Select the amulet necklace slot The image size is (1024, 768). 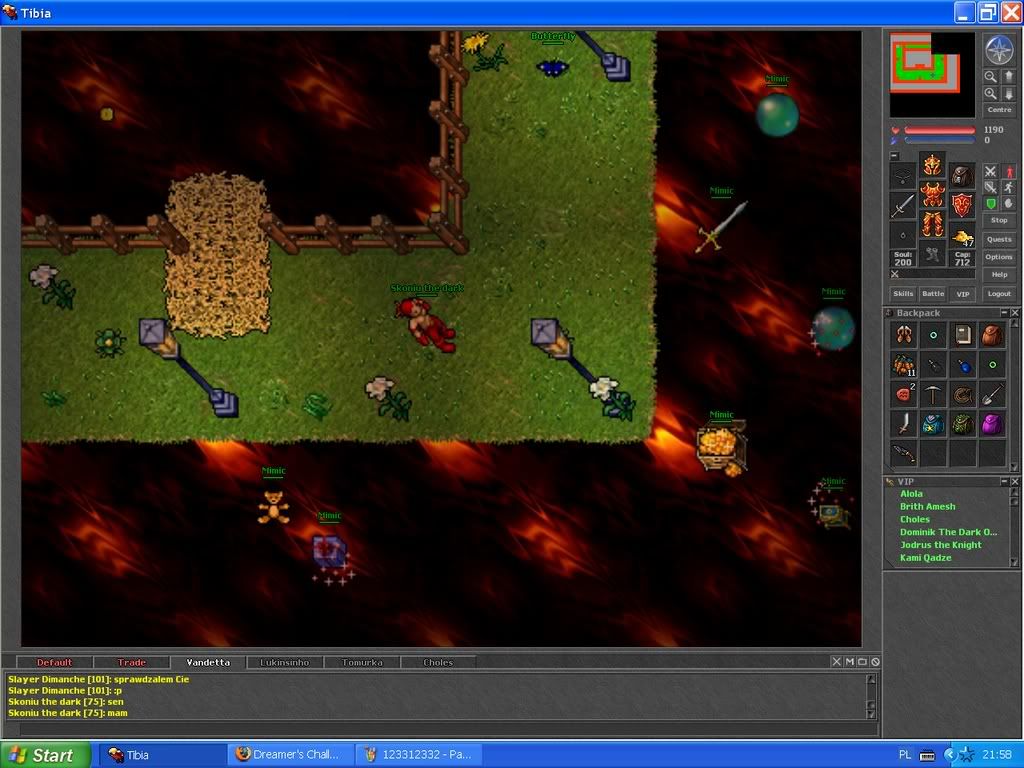[903, 176]
